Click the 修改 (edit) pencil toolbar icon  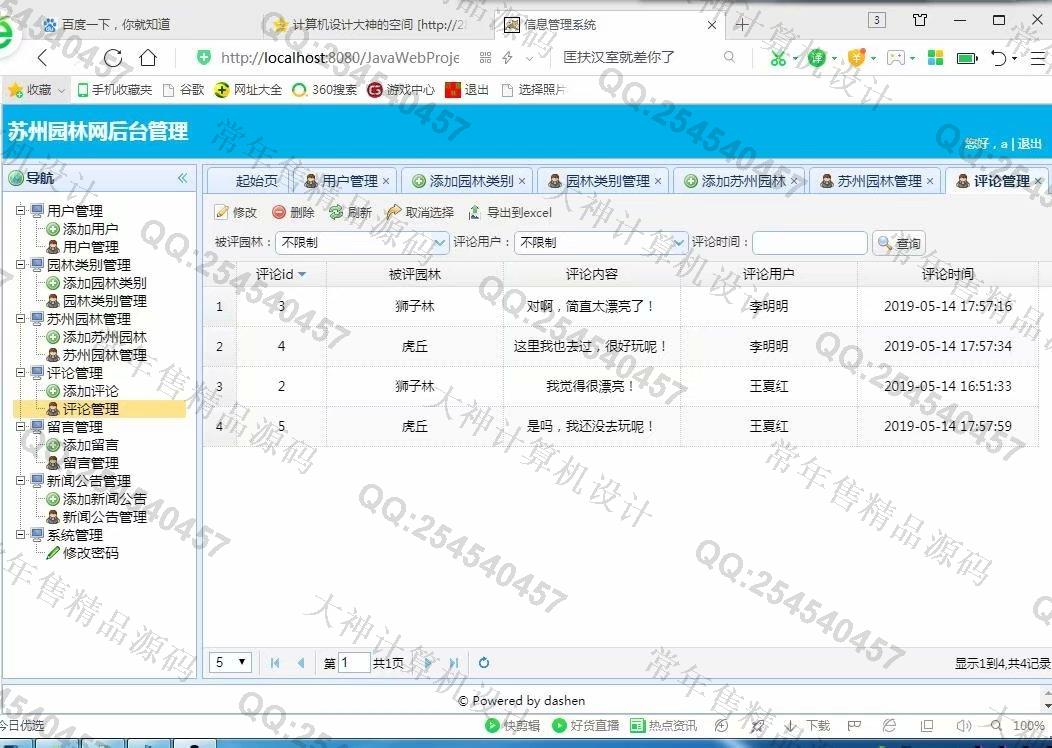pyautogui.click(x=222, y=212)
